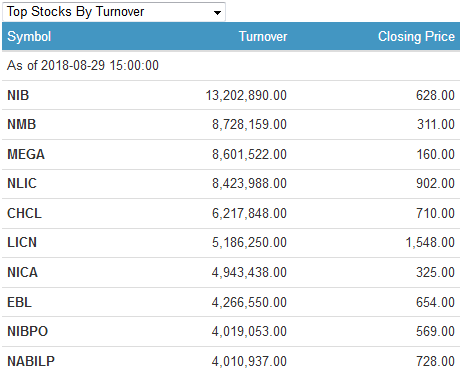The height and width of the screenshot is (375, 464).
Task: Open the LICN stock link
Action: pos(22,242)
